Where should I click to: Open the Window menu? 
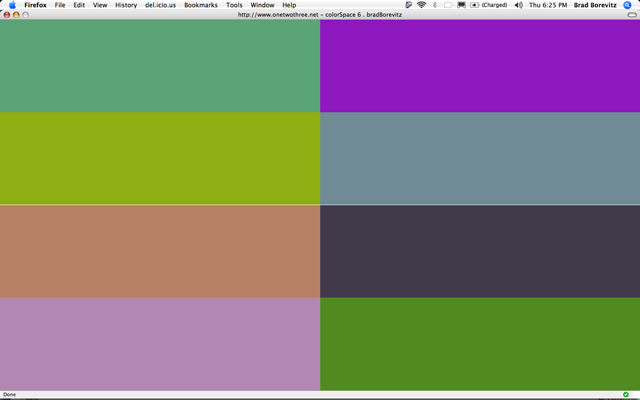tap(262, 5)
